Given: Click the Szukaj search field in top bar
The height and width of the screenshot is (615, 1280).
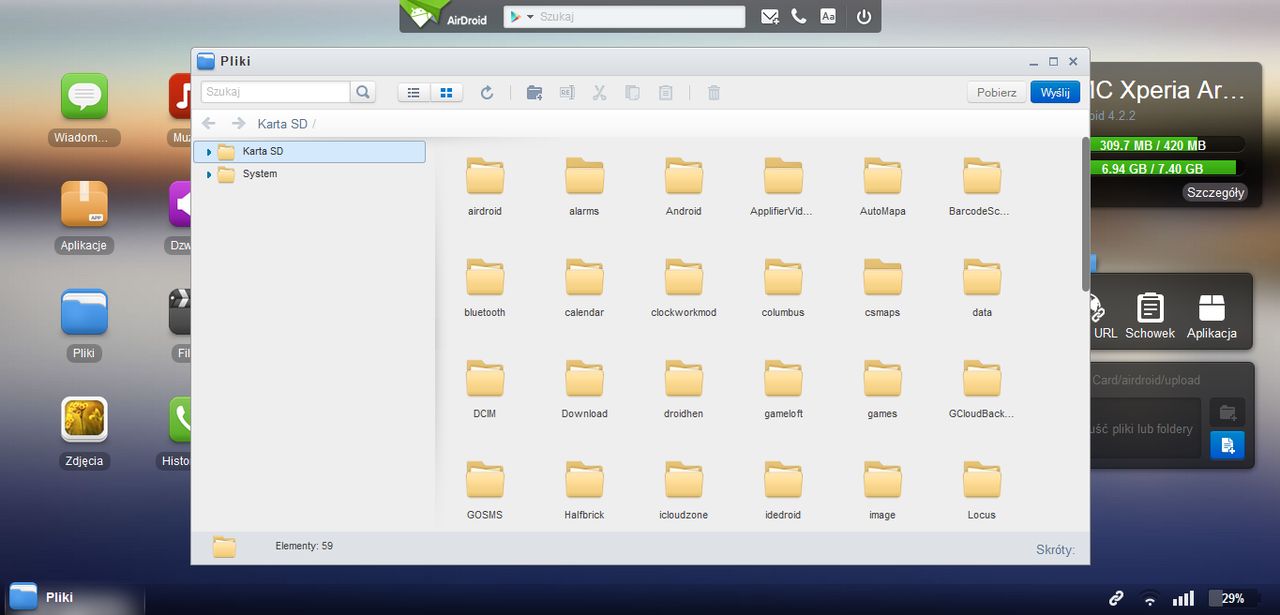Looking at the screenshot, I should [x=640, y=17].
